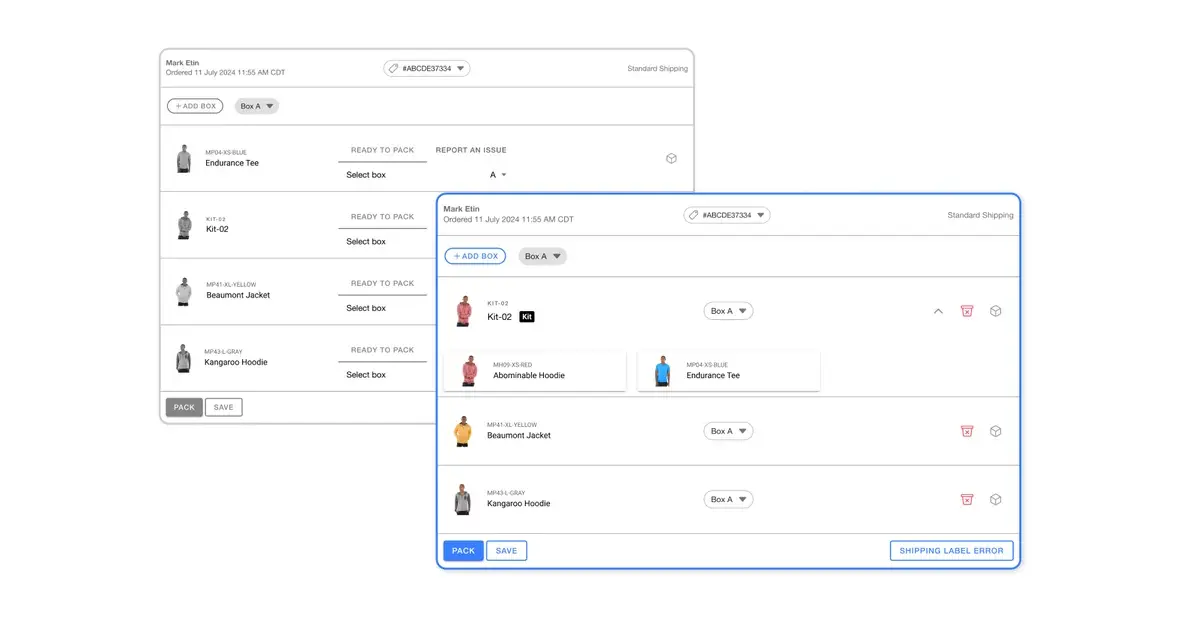Click the Abominable Hoodie kit item card
This screenshot has height=618, width=1180.
[535, 370]
